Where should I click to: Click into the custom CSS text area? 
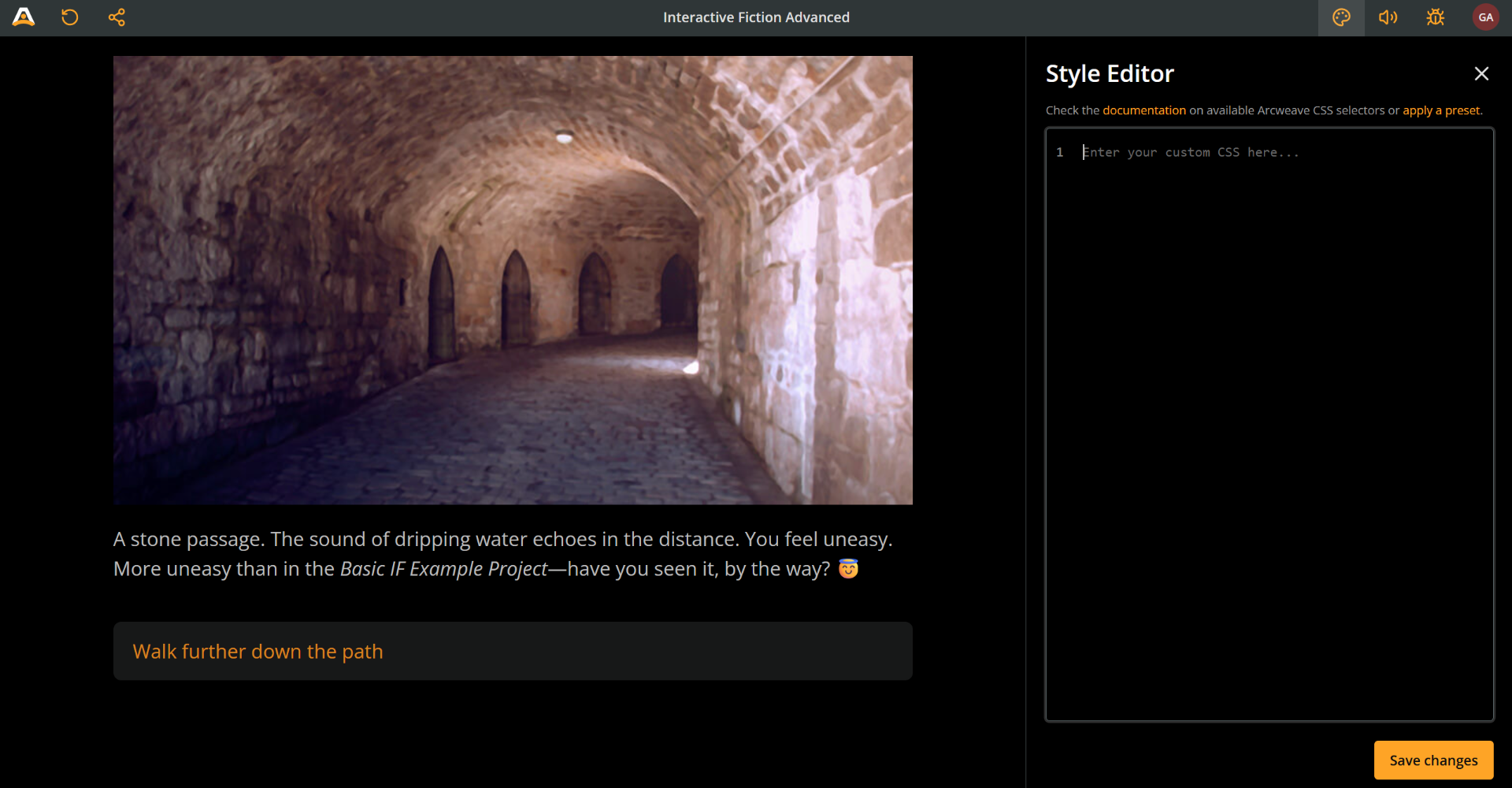pyautogui.click(x=1260, y=315)
